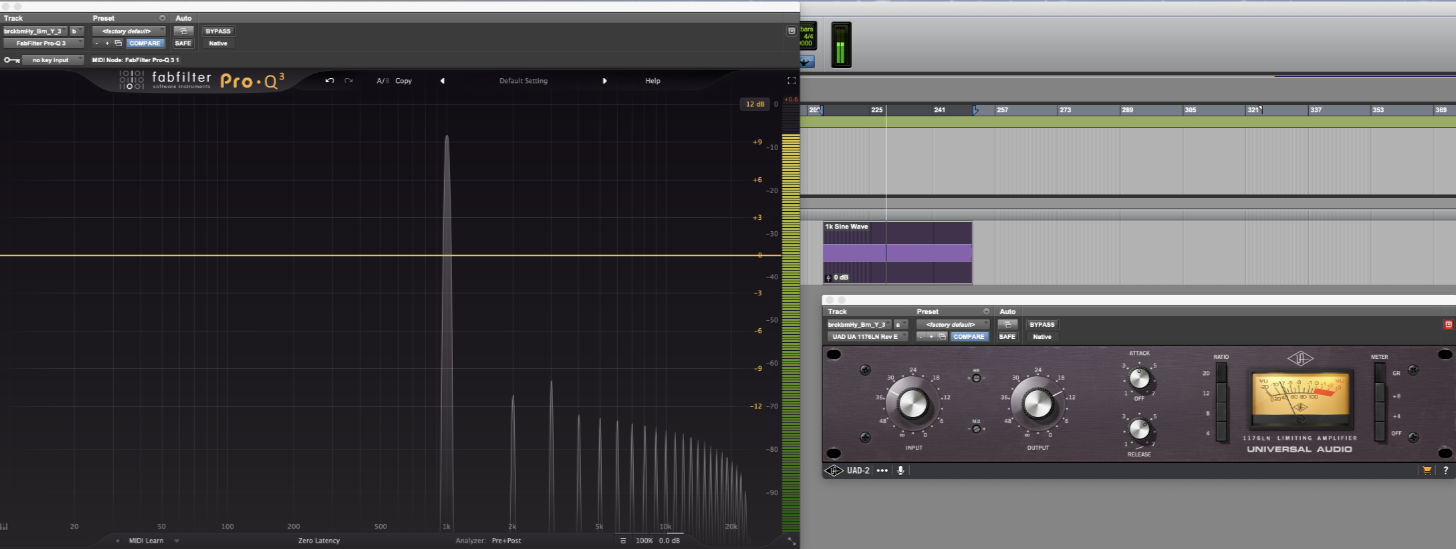
Task: Open UAD plugin help question mark
Action: (x=1444, y=470)
